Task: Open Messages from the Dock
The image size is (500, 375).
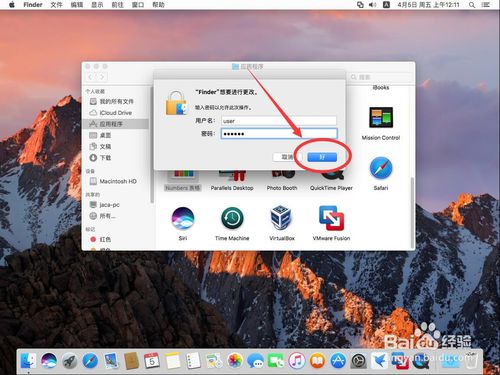Action: click(x=255, y=361)
